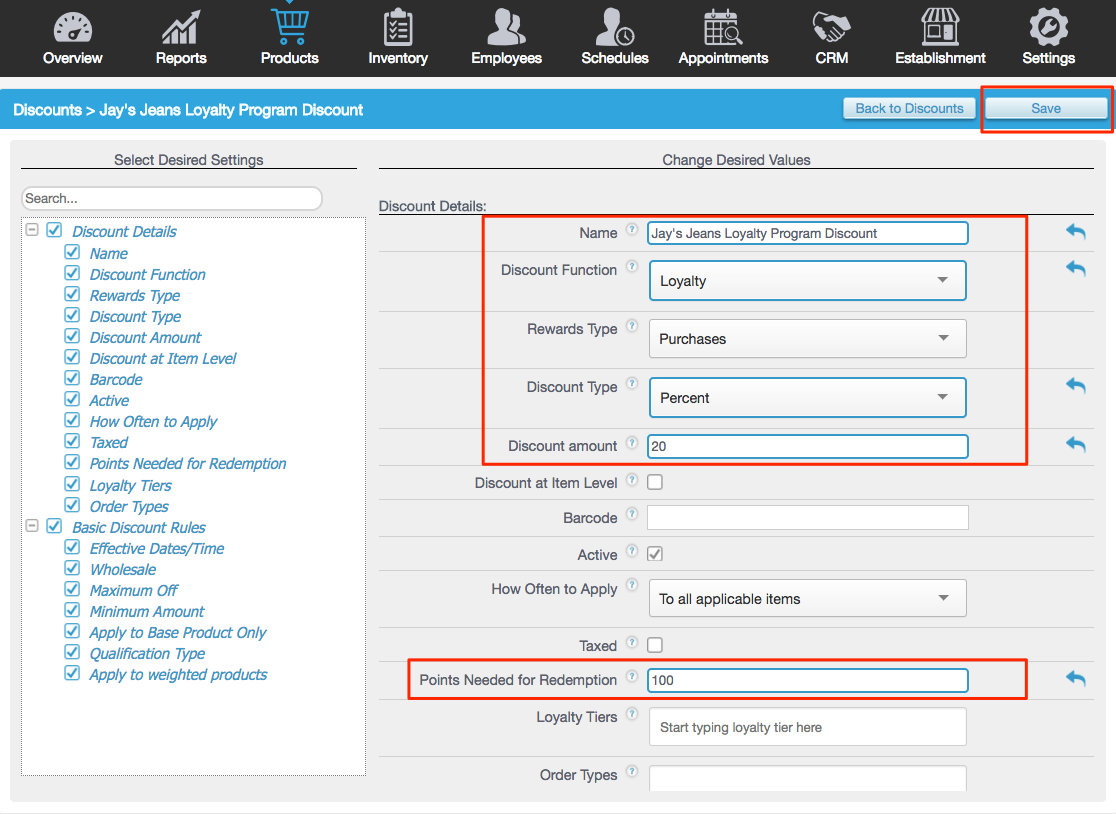This screenshot has width=1116, height=814.
Task: Open the Settings gear icon
Action: point(1048,28)
